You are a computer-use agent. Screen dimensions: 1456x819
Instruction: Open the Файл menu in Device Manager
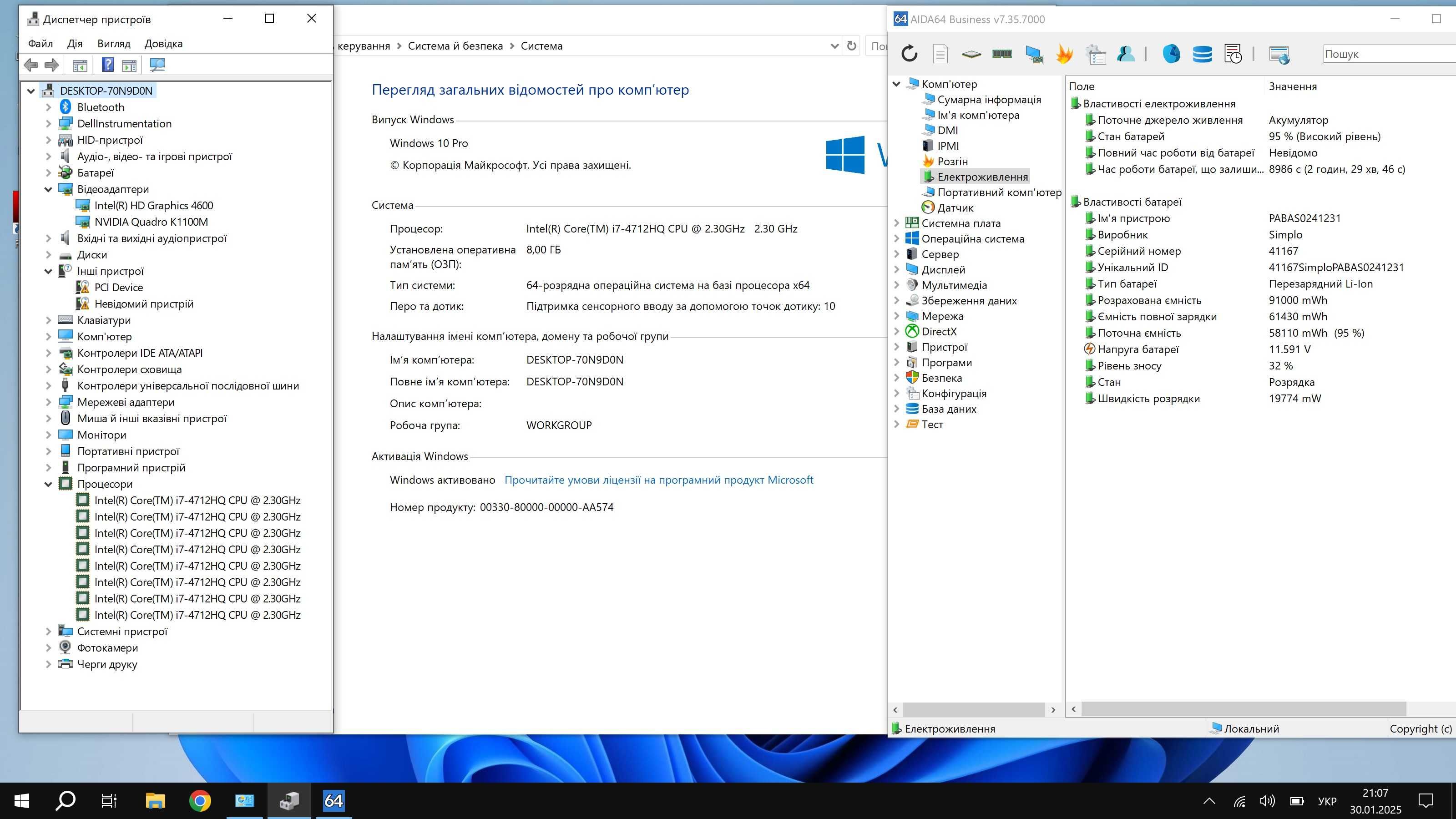40,44
